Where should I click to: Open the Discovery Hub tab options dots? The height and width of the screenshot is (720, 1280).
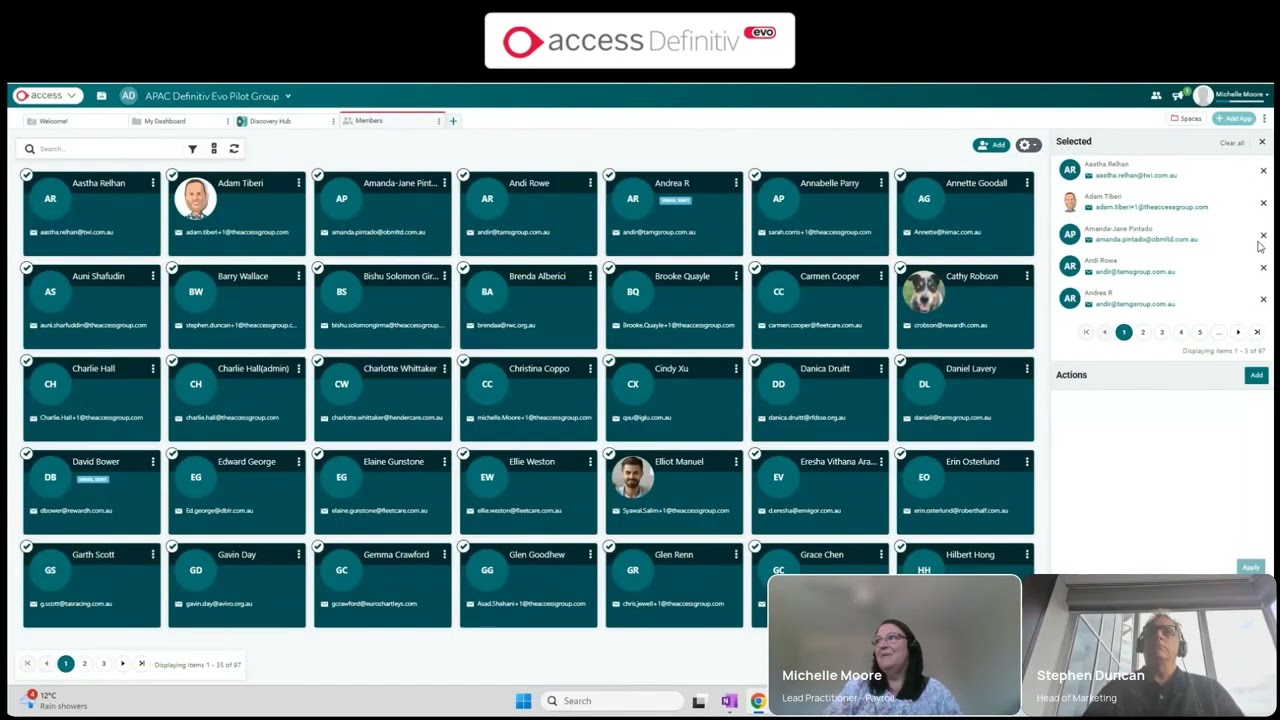point(333,121)
